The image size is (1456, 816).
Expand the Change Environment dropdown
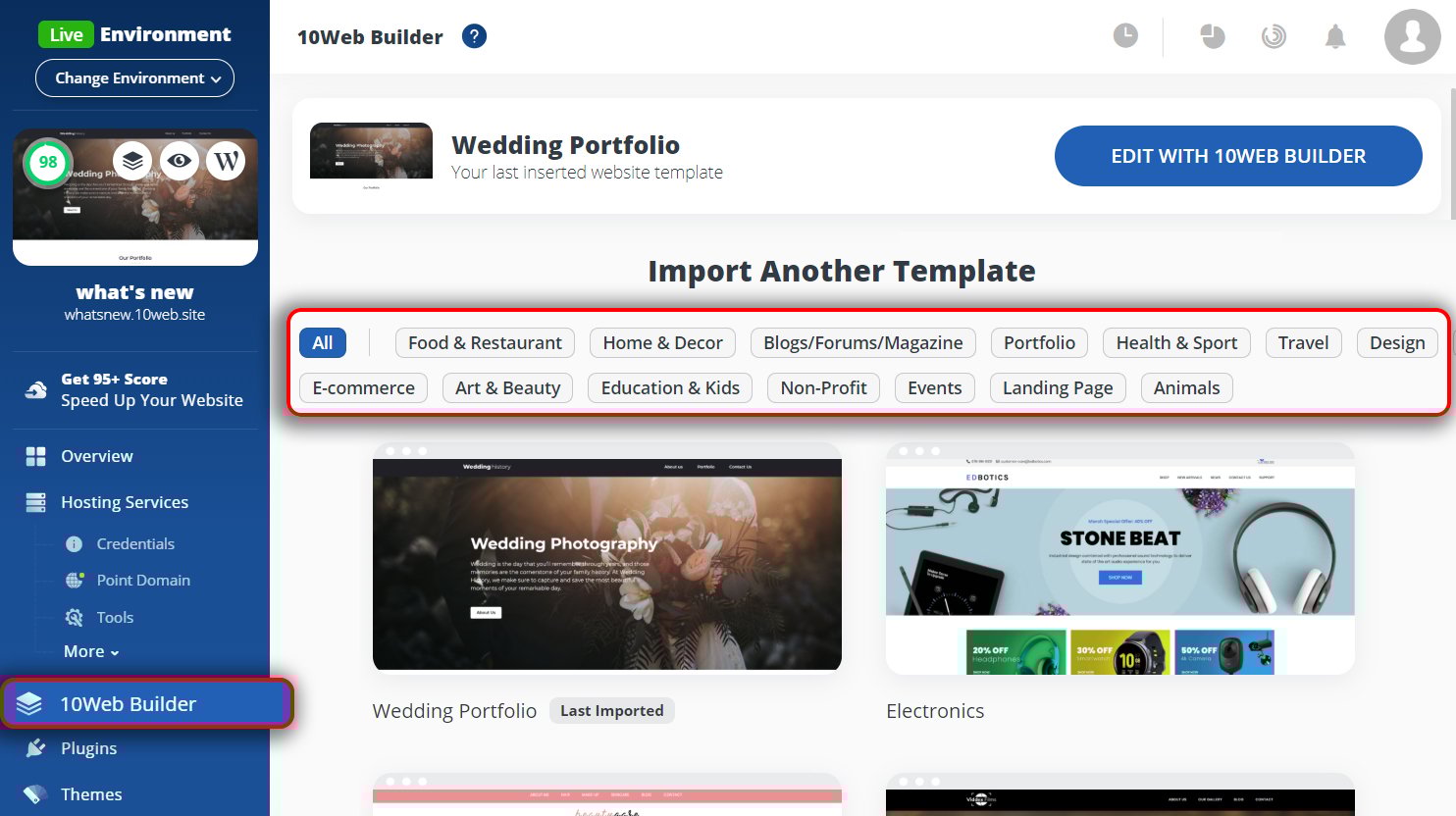click(x=134, y=77)
